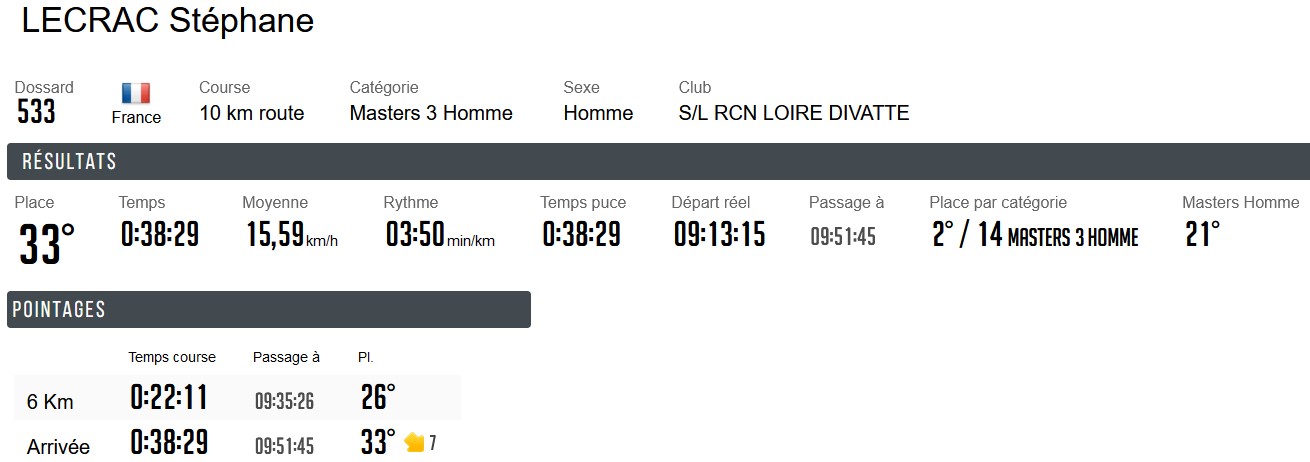Click the yellow position-drop arrow icon
Image resolution: width=1310 pixels, height=462 pixels.
pos(414,442)
